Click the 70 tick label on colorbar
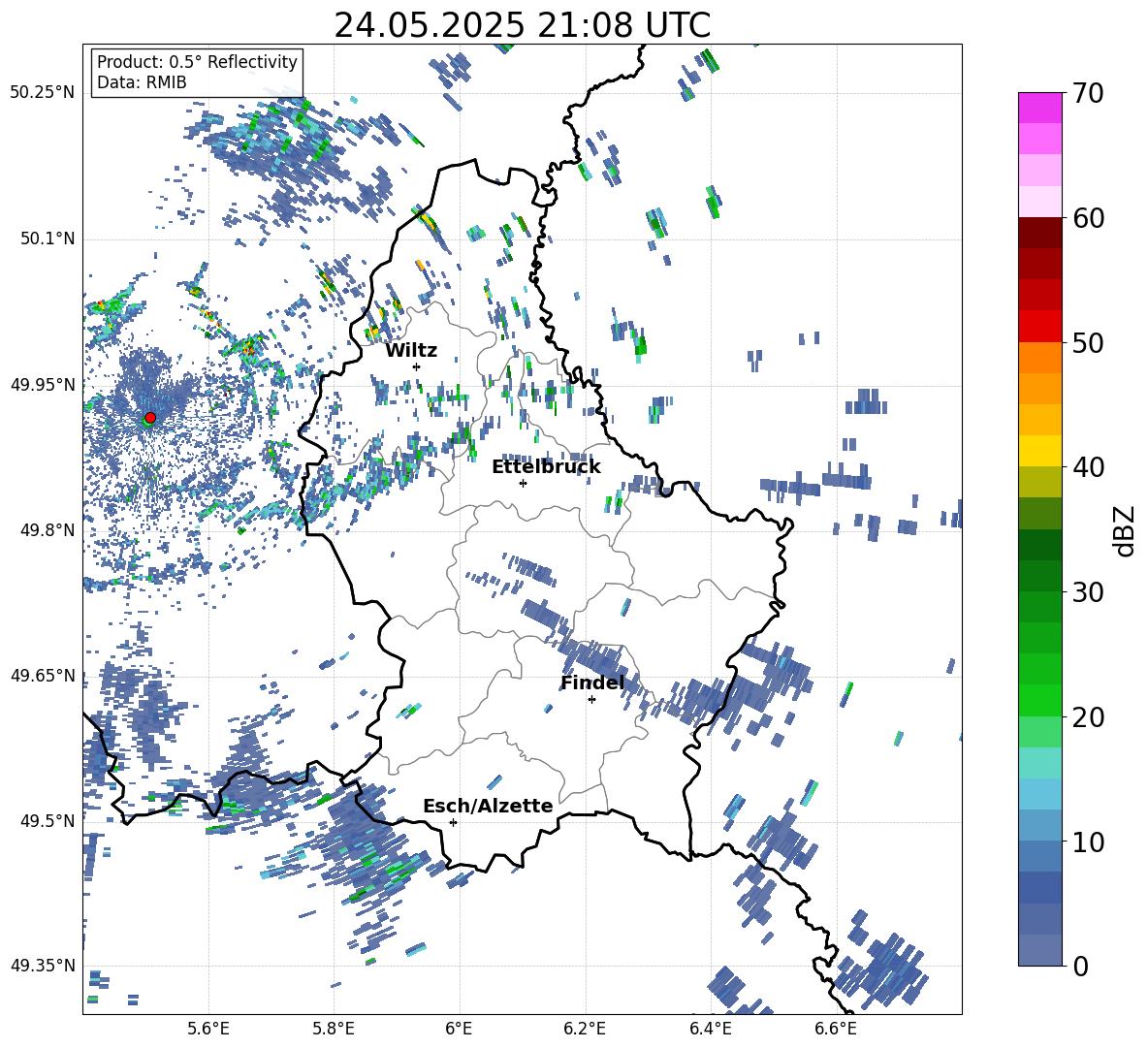1148x1048 pixels. coord(1088,94)
